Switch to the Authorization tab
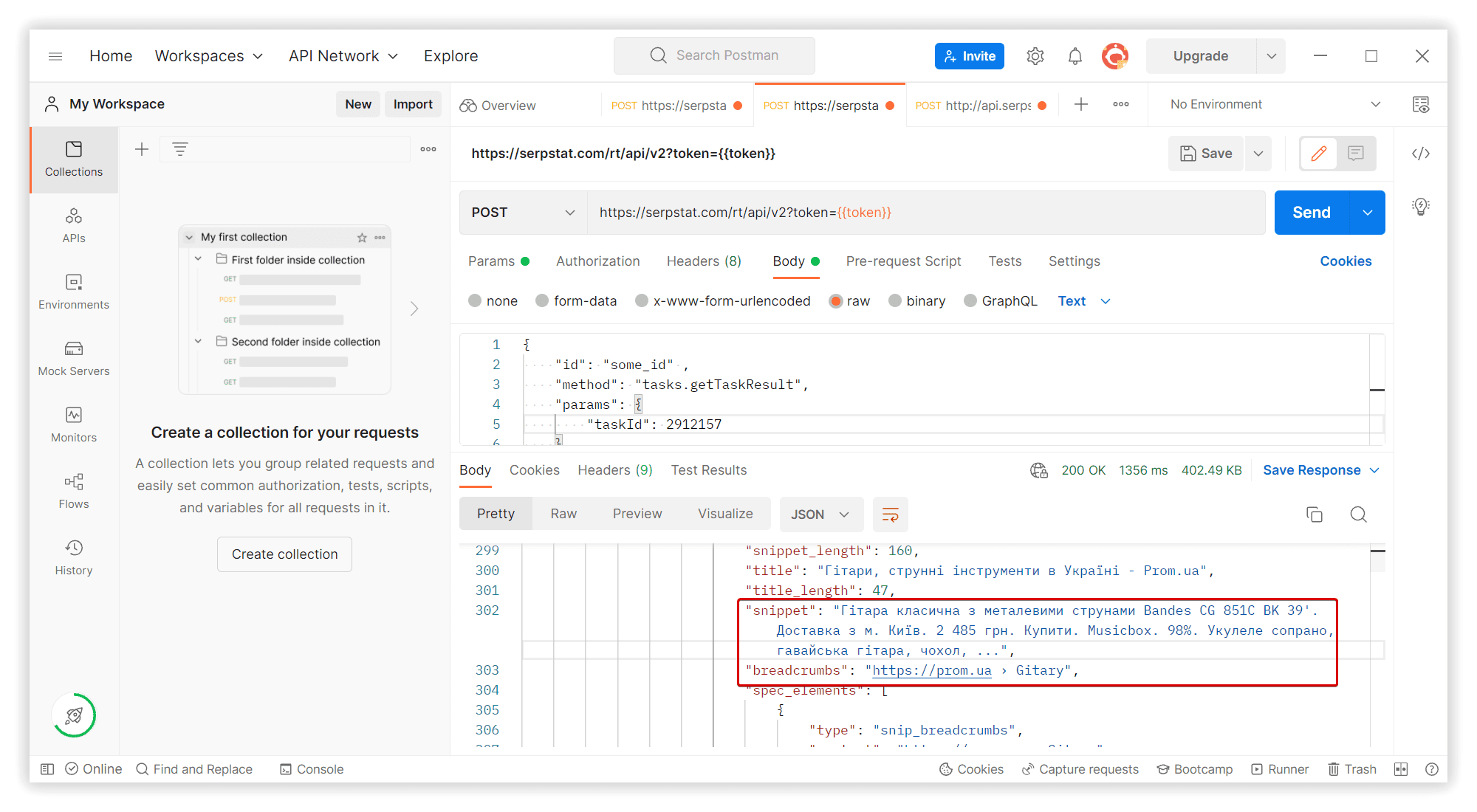Image resolution: width=1477 pixels, height=812 pixels. [x=598, y=261]
